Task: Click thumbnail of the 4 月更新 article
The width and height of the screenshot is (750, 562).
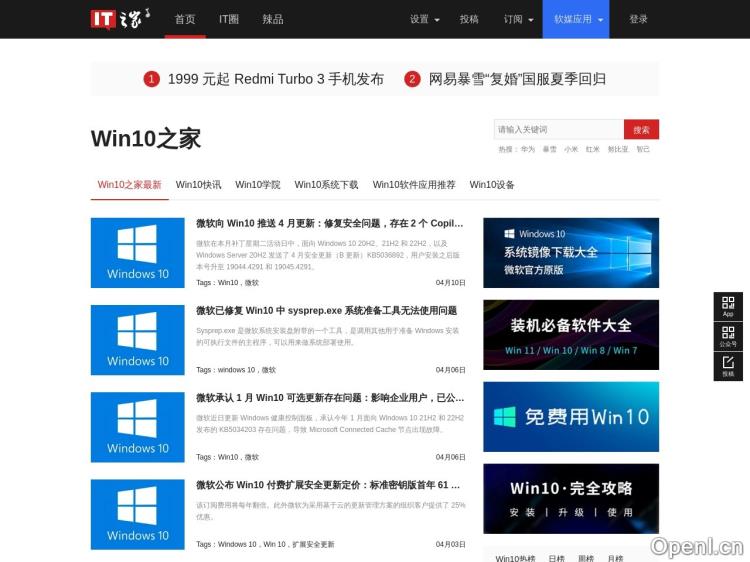Action: [x=138, y=253]
